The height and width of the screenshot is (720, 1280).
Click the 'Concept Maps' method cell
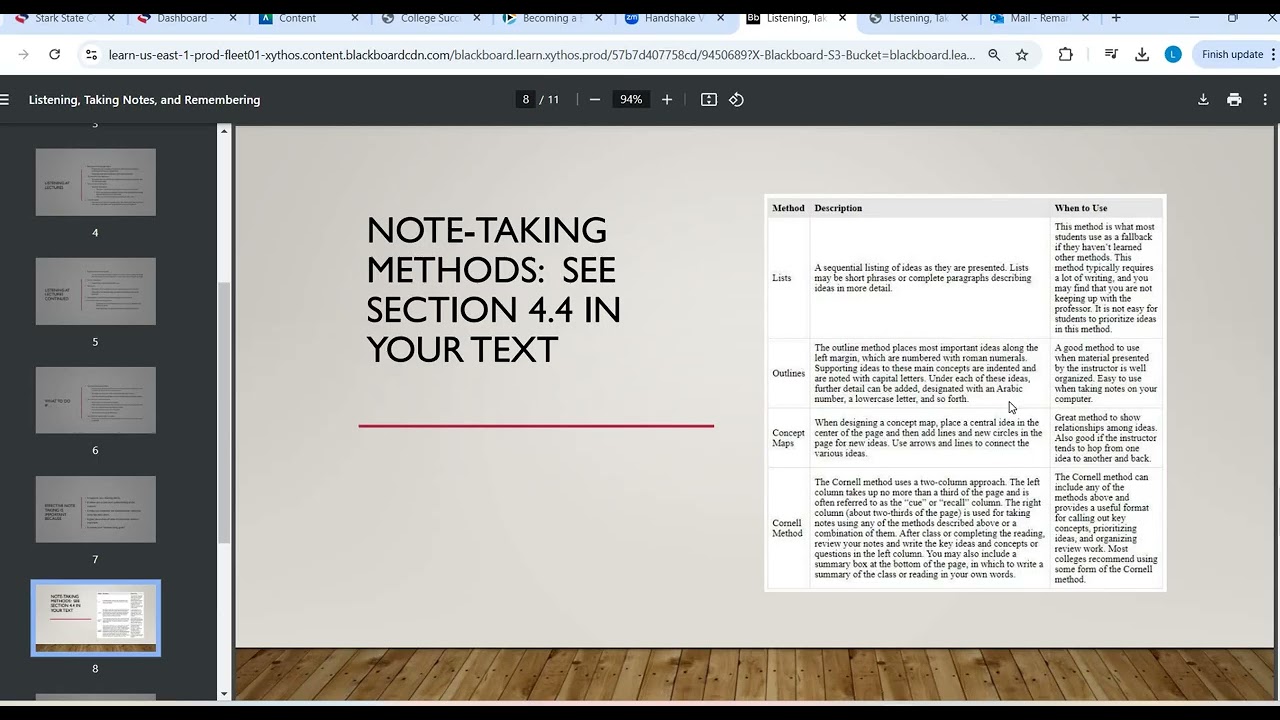tap(788, 438)
